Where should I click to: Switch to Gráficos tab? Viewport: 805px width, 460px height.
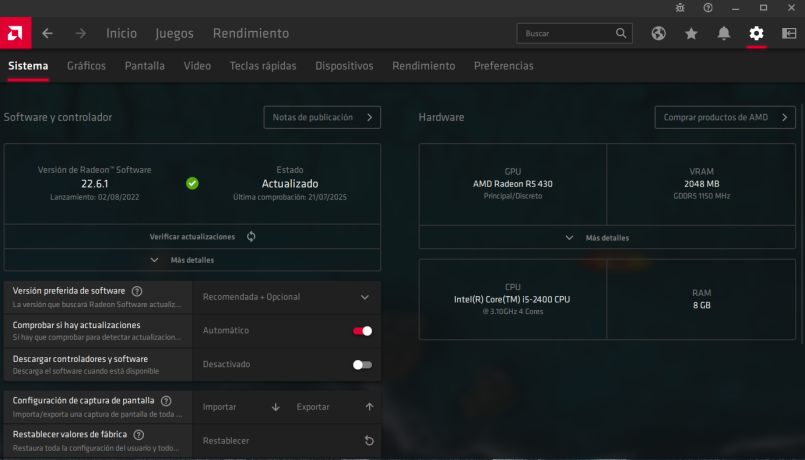tap(86, 66)
